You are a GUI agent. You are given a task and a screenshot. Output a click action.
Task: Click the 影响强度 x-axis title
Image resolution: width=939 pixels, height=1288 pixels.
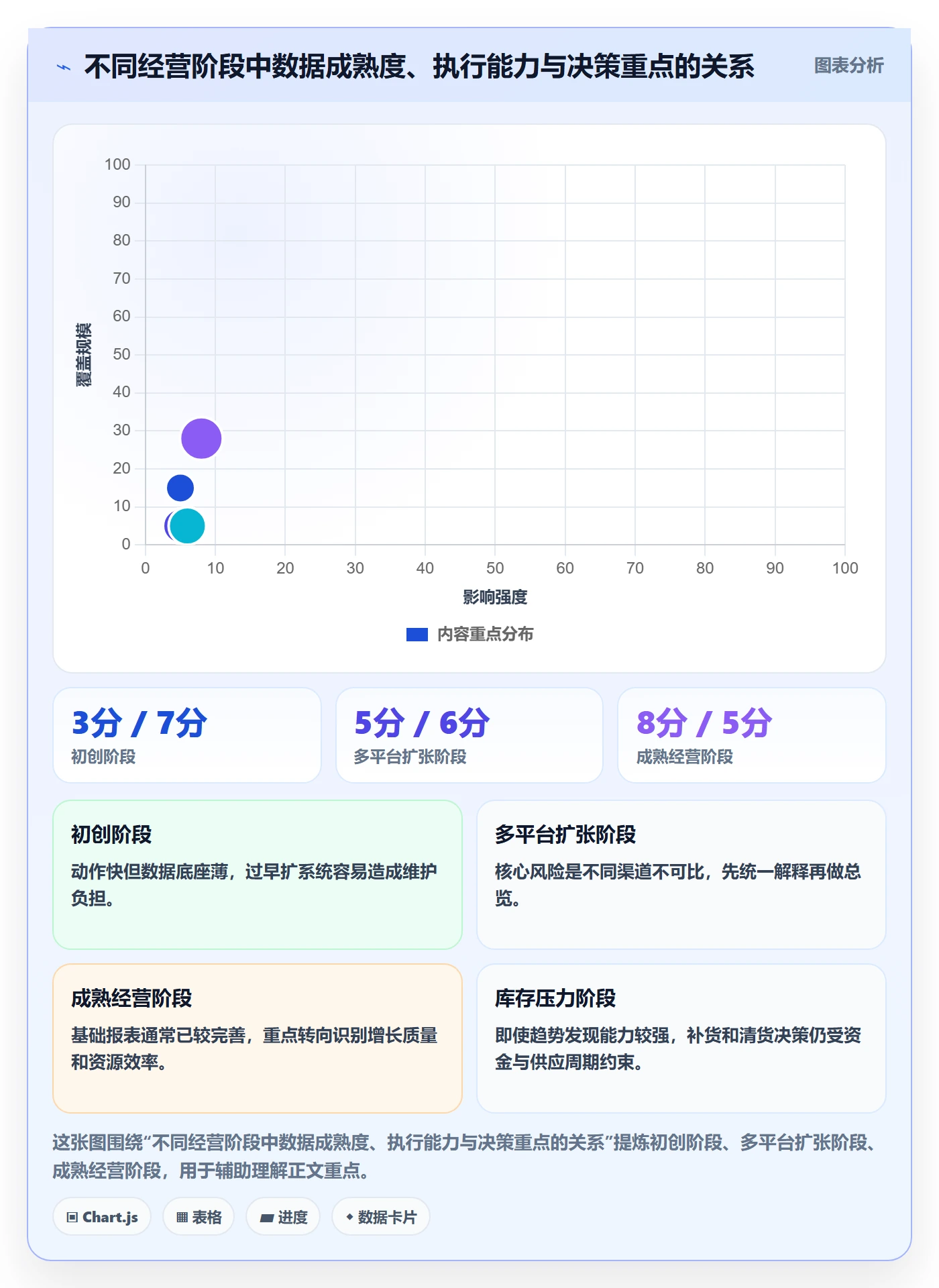495,597
